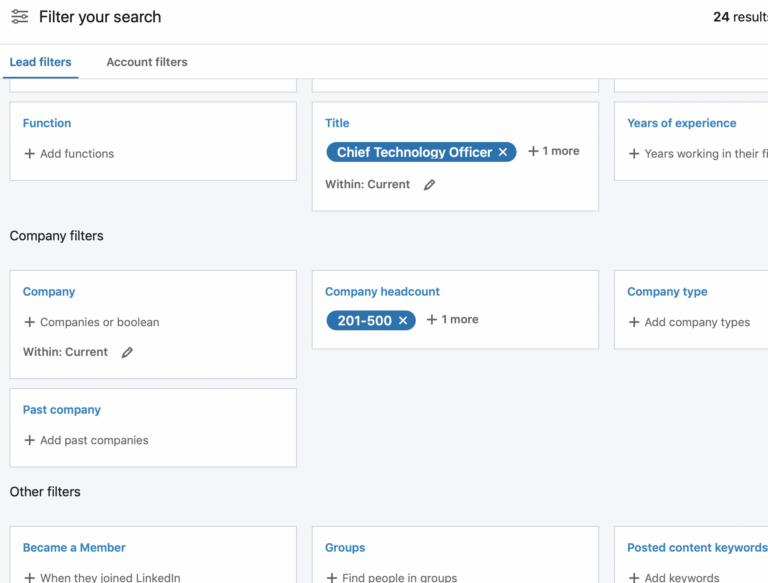Click When they joined LinkedIn text
This screenshot has height=583, width=768.
point(110,578)
